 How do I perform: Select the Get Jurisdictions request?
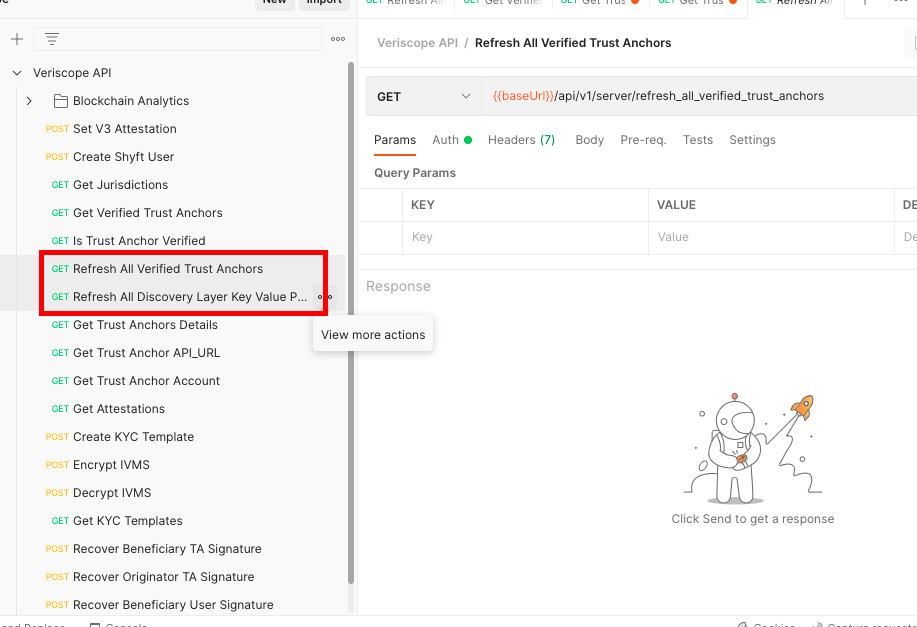click(120, 185)
